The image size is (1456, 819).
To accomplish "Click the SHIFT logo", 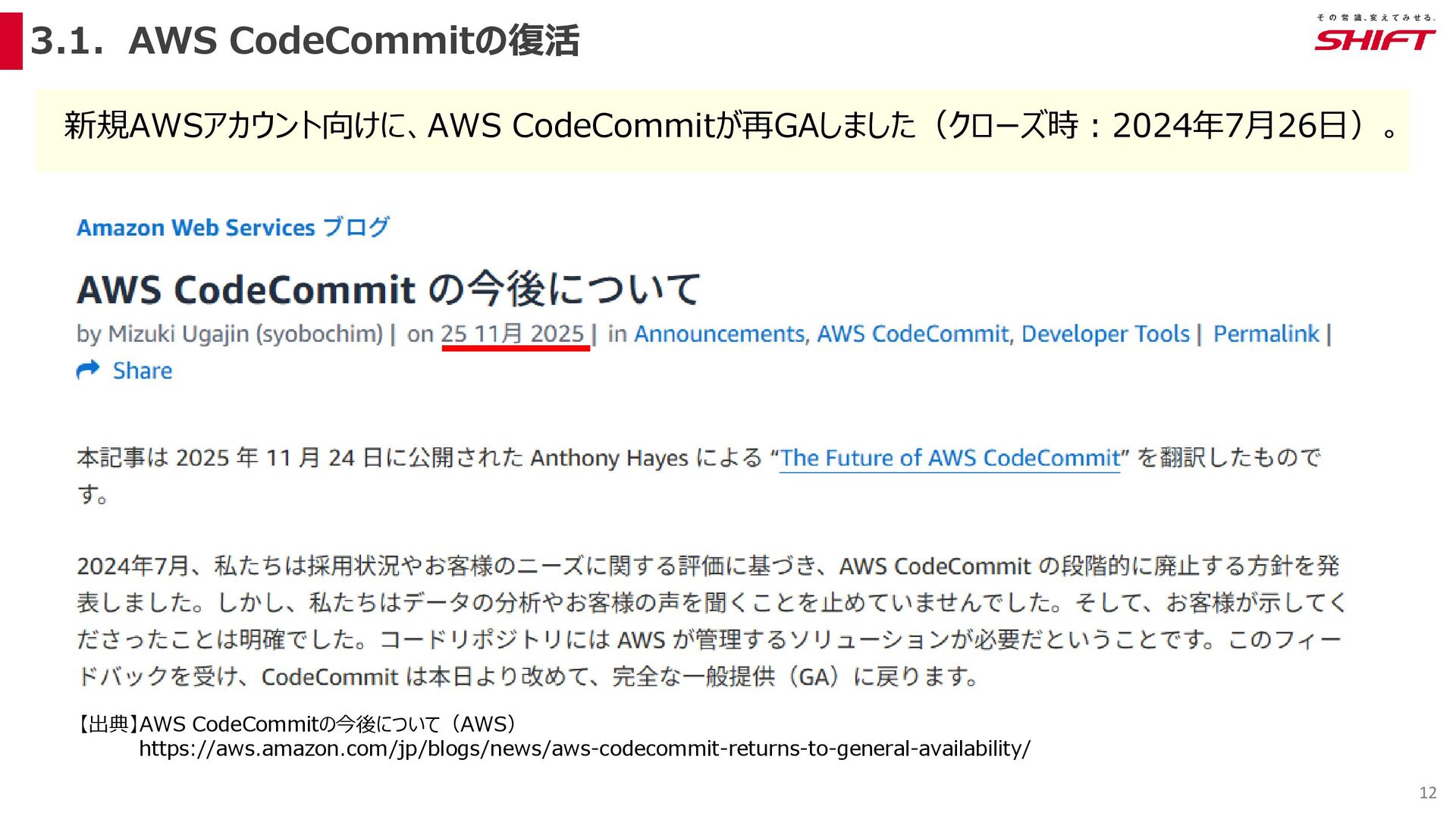I will (1374, 39).
